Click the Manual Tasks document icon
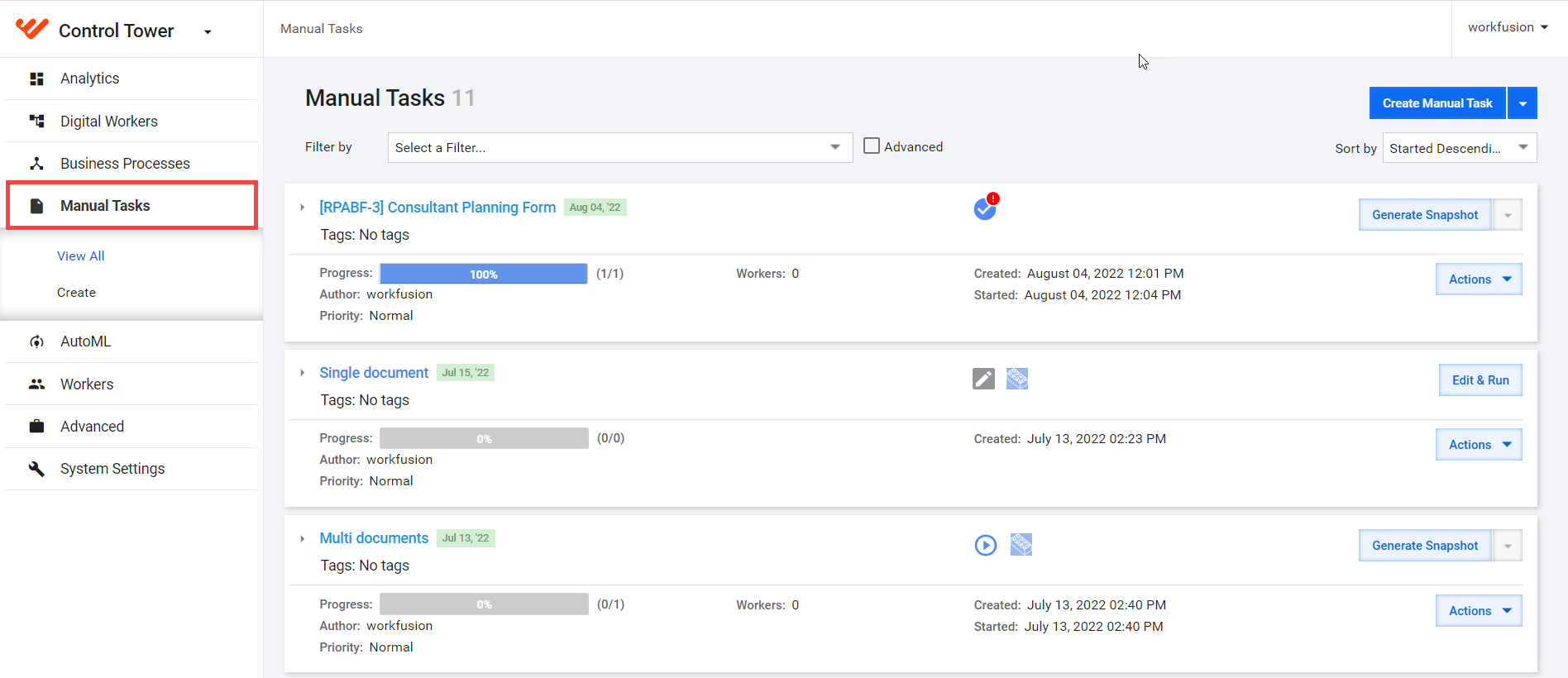The height and width of the screenshot is (678, 1568). [x=36, y=206]
